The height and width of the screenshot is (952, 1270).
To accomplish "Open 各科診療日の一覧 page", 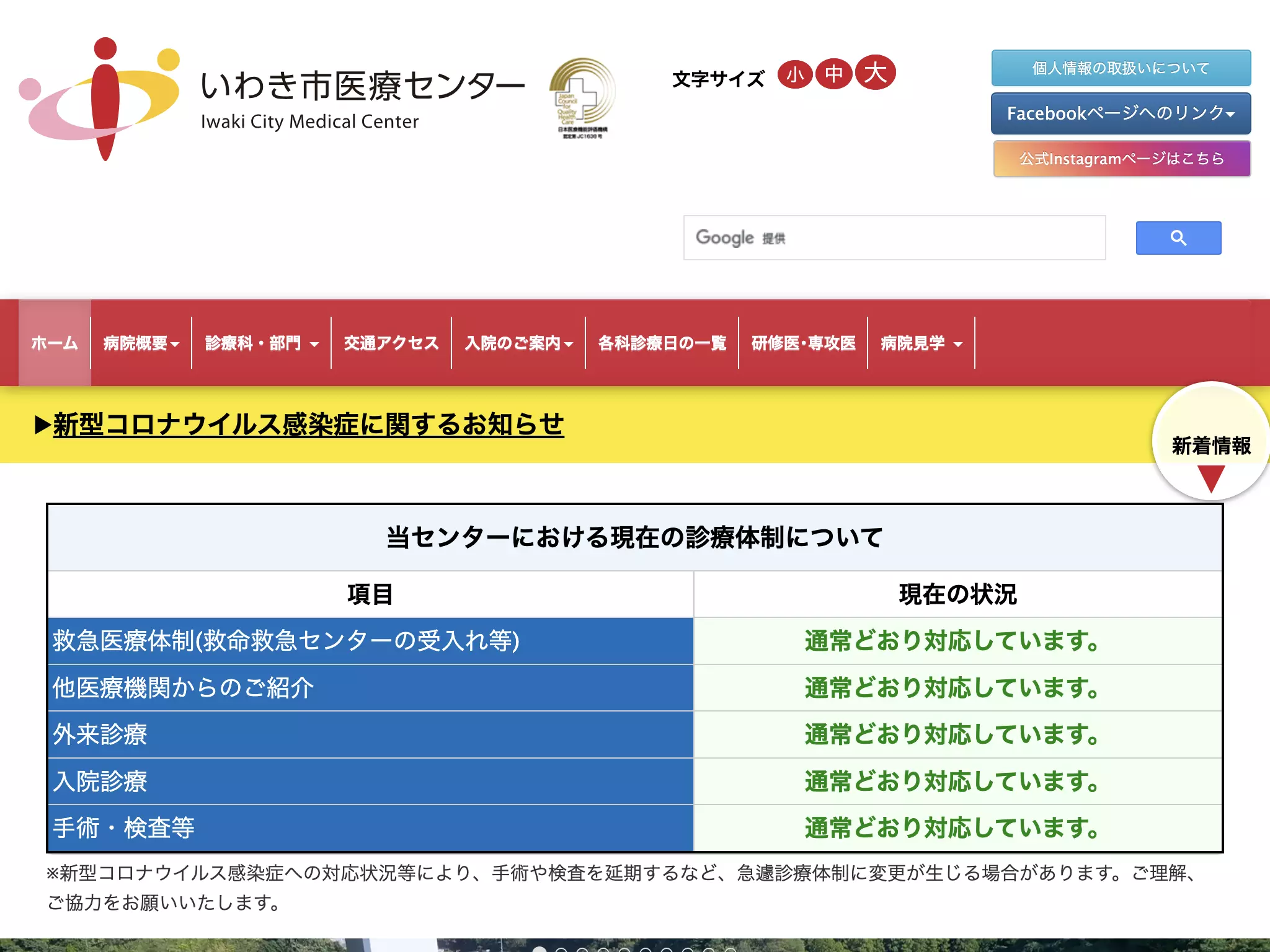I will (662, 343).
